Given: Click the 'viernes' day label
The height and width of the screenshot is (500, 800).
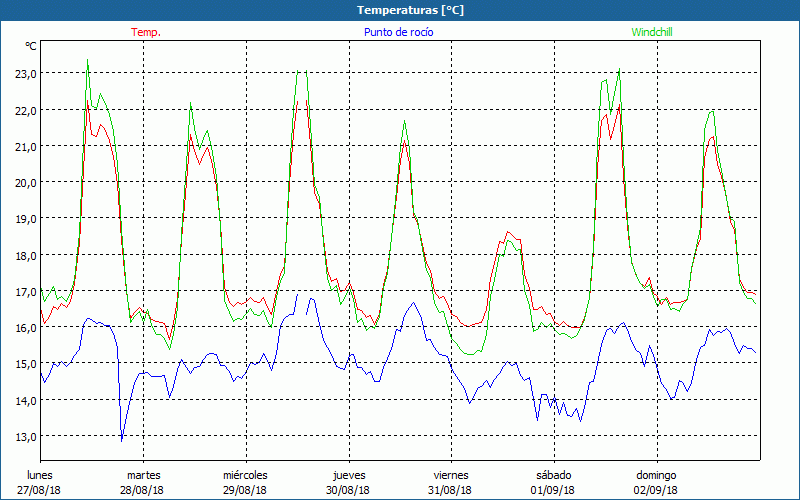Looking at the screenshot, I should [x=451, y=475].
